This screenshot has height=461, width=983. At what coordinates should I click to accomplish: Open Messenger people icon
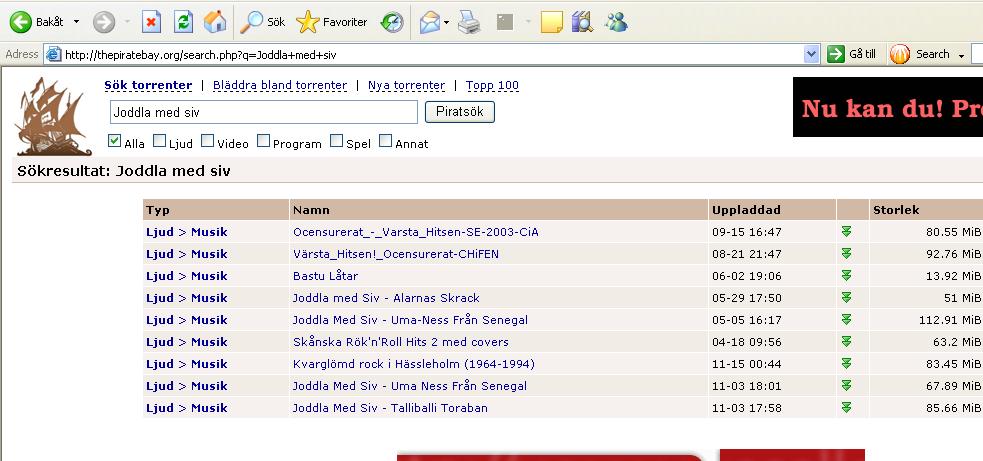point(616,22)
